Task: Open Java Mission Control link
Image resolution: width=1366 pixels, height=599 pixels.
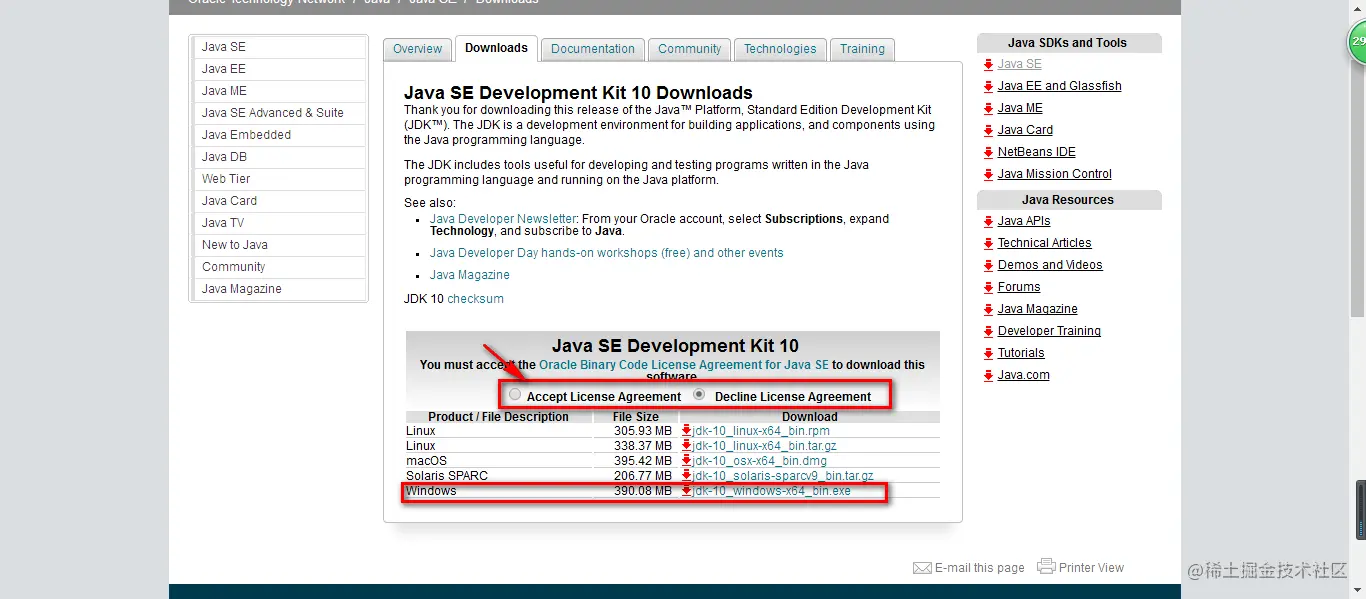Action: pyautogui.click(x=1054, y=174)
